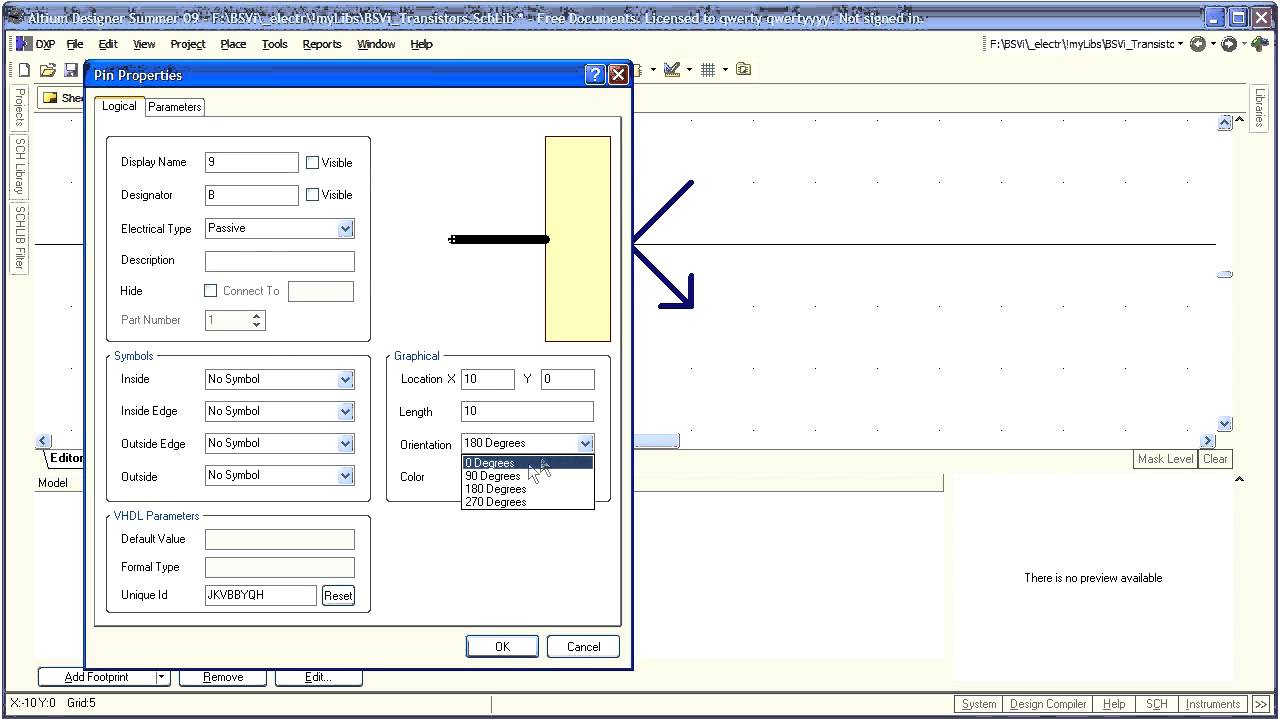Open the Project menu

click(x=188, y=44)
